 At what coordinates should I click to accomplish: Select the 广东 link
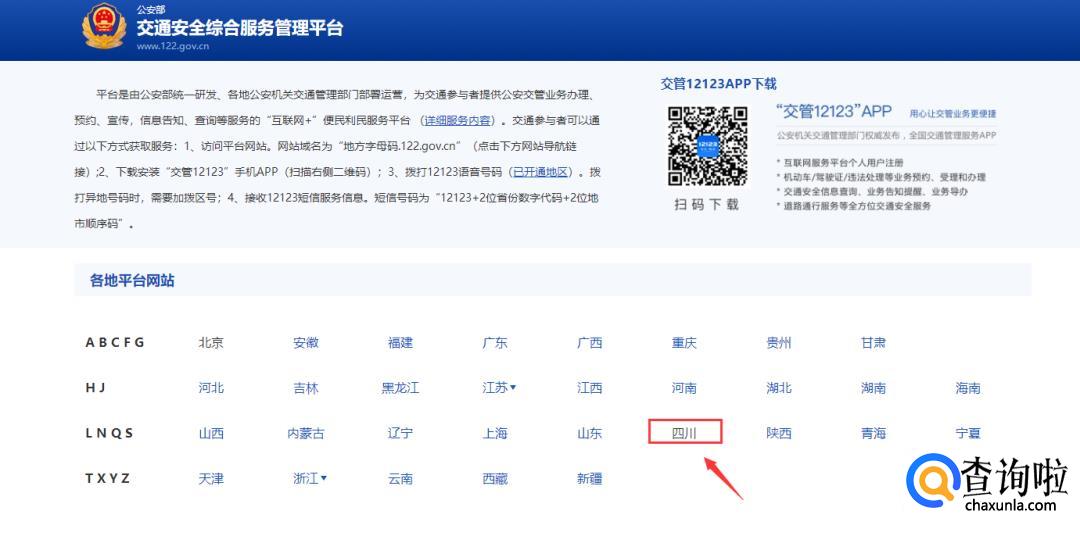click(495, 342)
